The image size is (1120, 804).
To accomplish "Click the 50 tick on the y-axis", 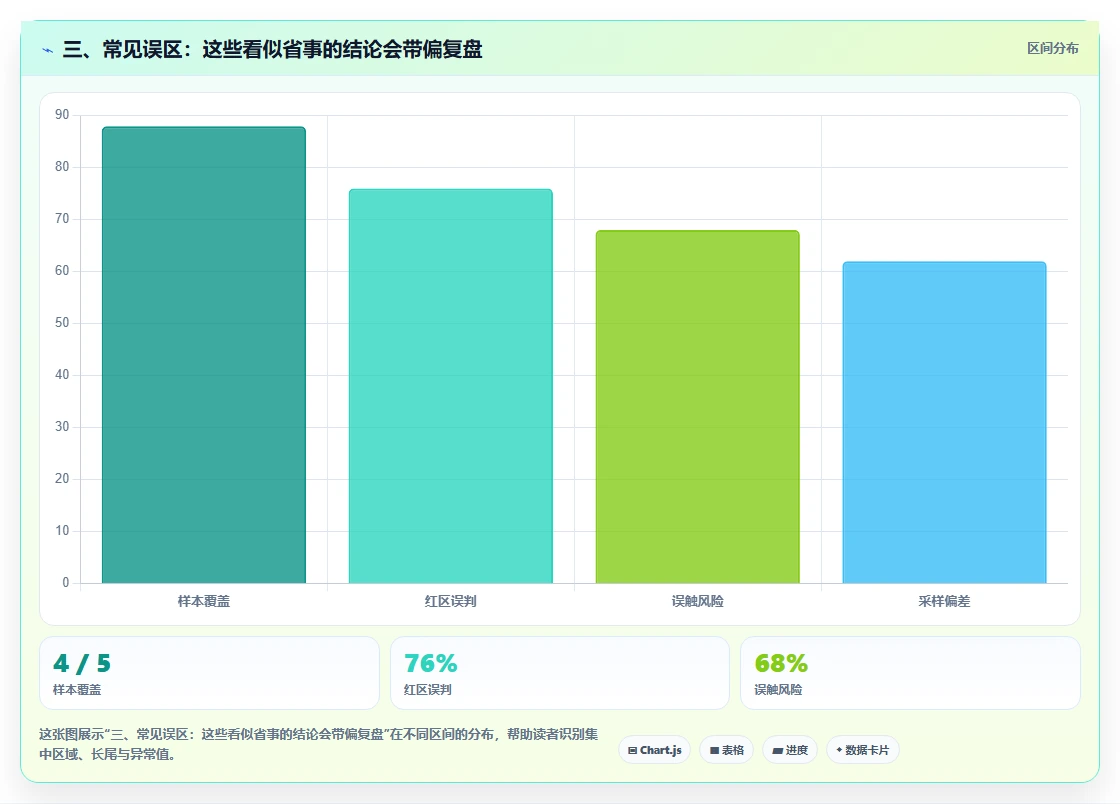I will pyautogui.click(x=62, y=323).
